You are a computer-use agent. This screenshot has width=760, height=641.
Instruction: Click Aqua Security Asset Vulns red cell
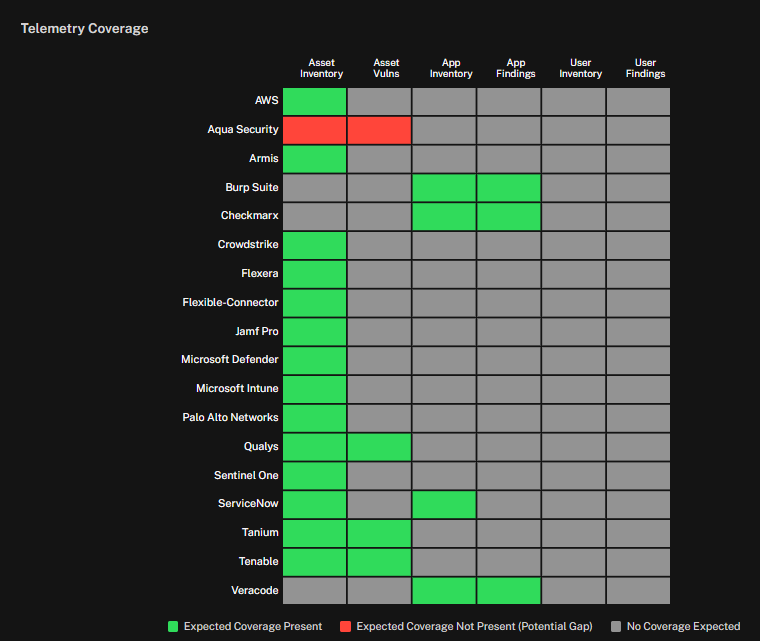(379, 130)
